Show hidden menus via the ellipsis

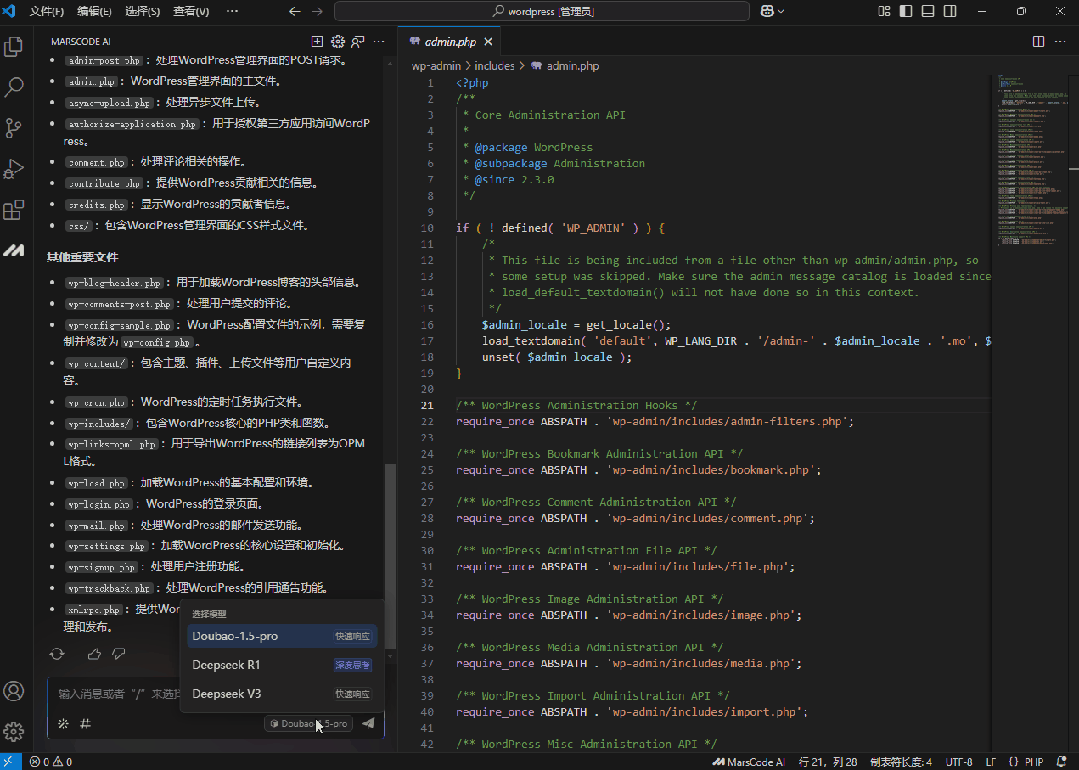(x=233, y=11)
